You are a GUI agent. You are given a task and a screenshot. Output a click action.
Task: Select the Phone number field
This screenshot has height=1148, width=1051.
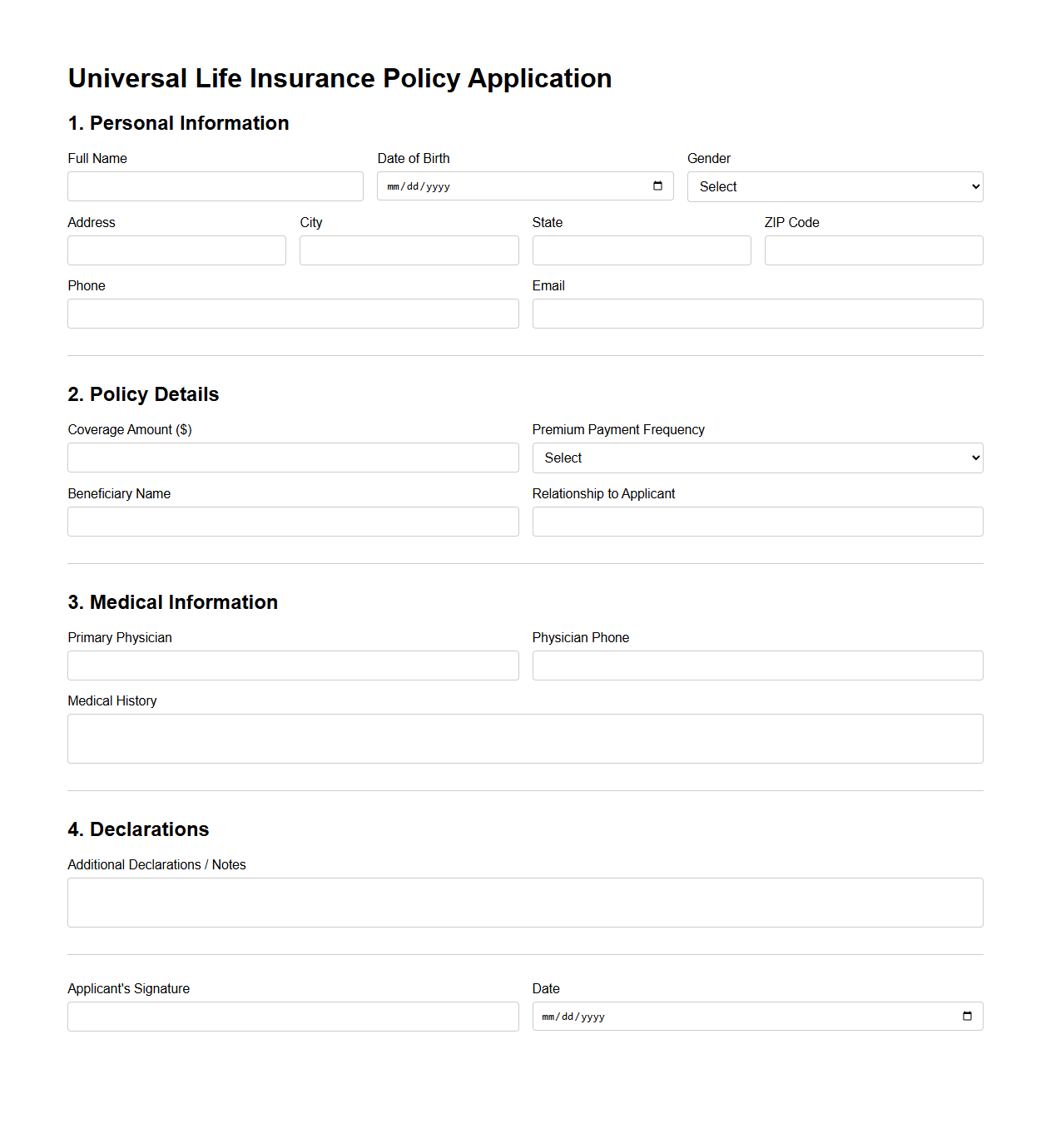(x=292, y=313)
